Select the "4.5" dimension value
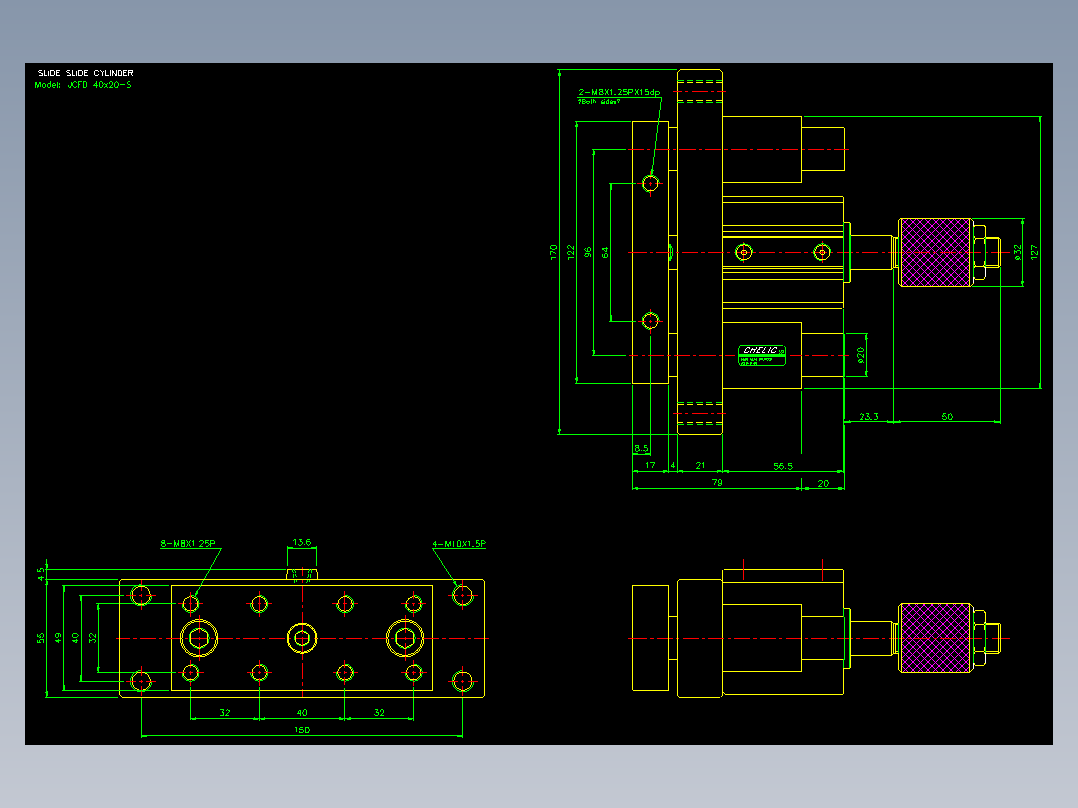 (x=41, y=574)
